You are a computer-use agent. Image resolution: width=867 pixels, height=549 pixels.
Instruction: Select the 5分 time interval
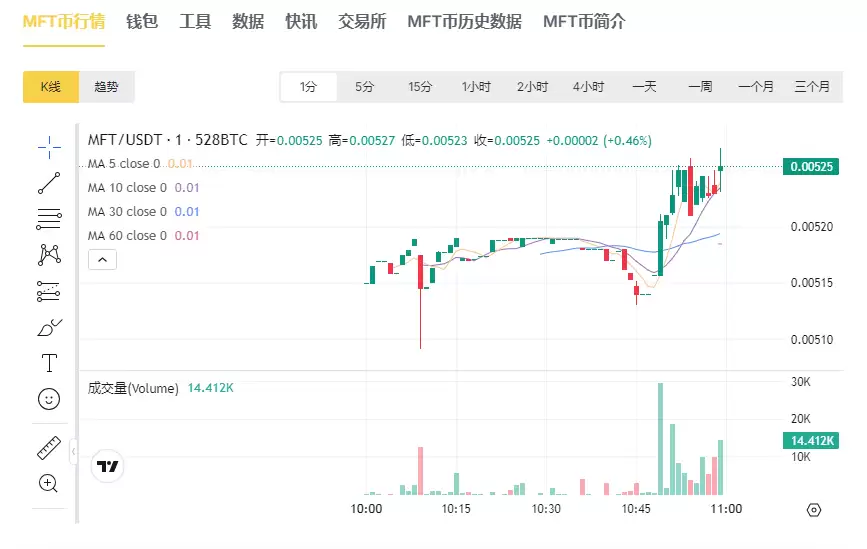[364, 87]
